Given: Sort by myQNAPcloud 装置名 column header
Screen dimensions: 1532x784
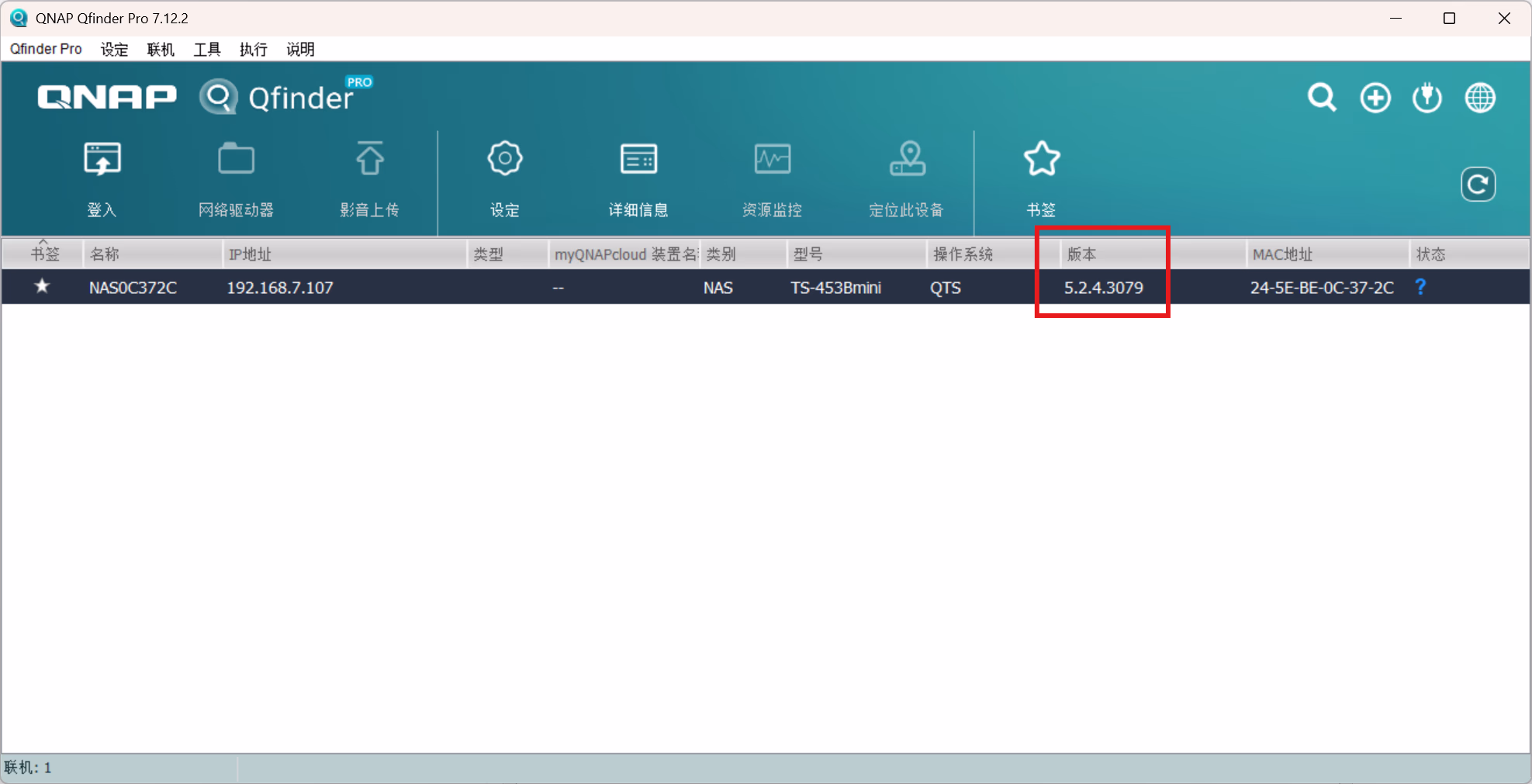Looking at the screenshot, I should 624,254.
